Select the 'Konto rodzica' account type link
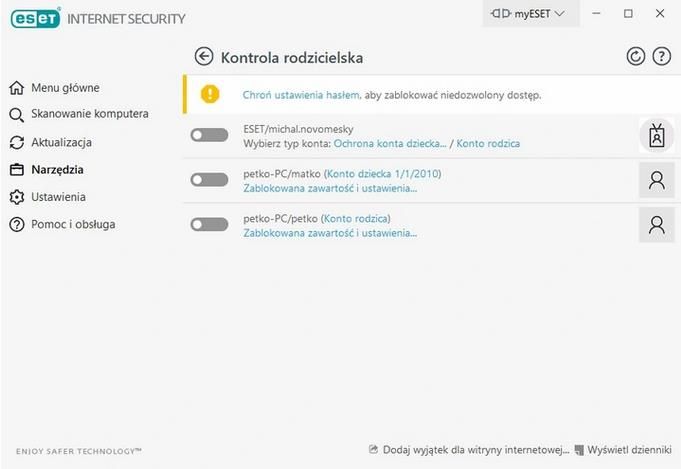Image resolution: width=681 pixels, height=469 pixels. [x=488, y=144]
